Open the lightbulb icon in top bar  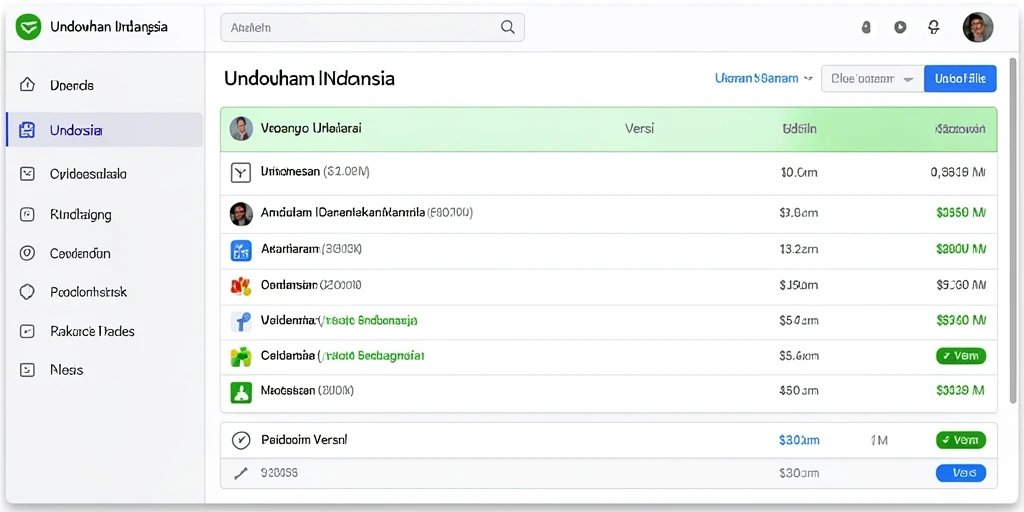(x=934, y=27)
